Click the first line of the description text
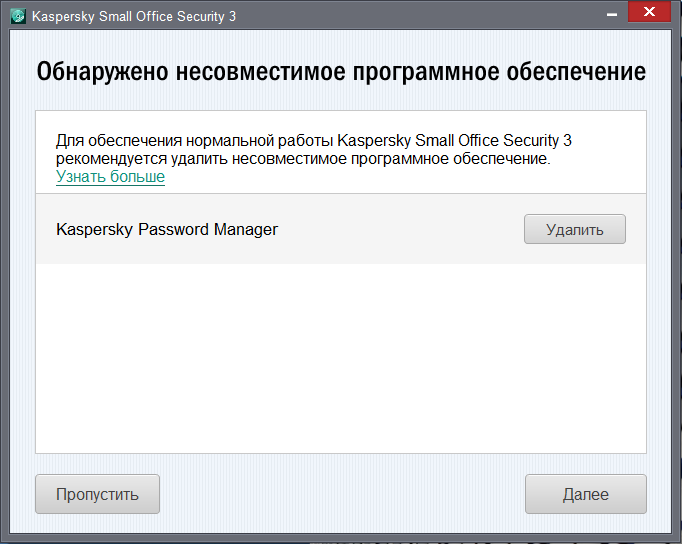 point(313,140)
